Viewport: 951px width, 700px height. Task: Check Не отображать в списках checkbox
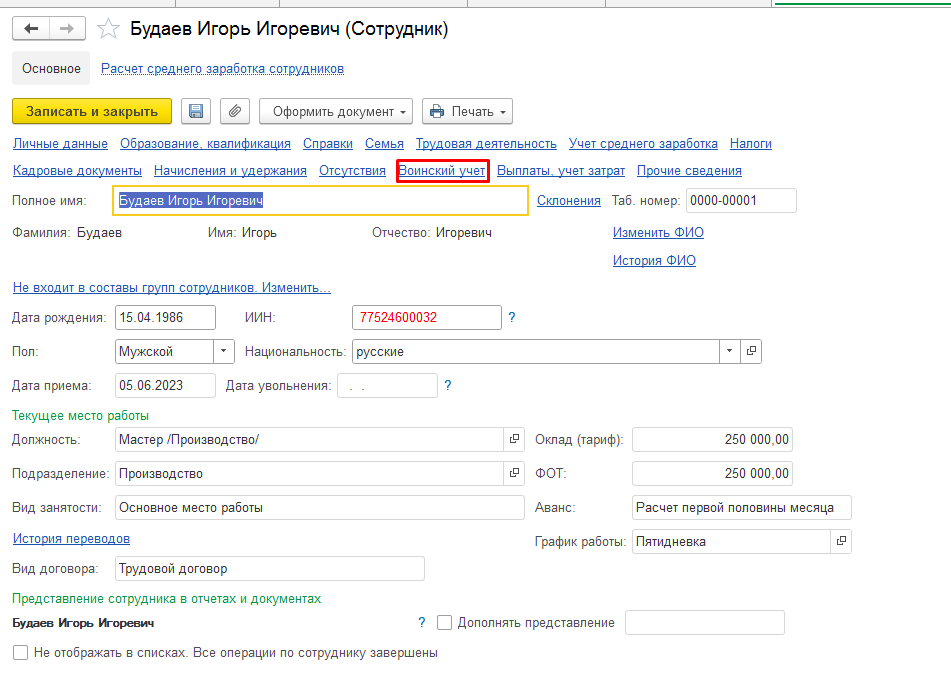(x=20, y=653)
